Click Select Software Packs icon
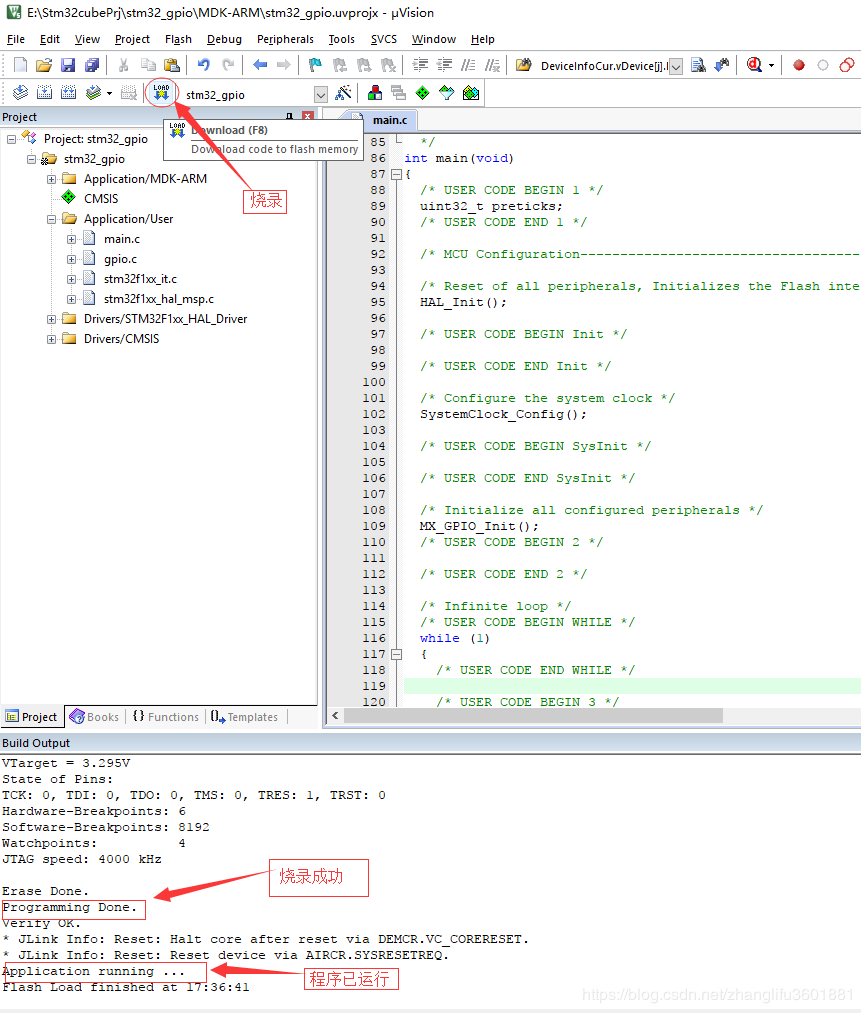Viewport: 861px width, 1013px height. 446,94
